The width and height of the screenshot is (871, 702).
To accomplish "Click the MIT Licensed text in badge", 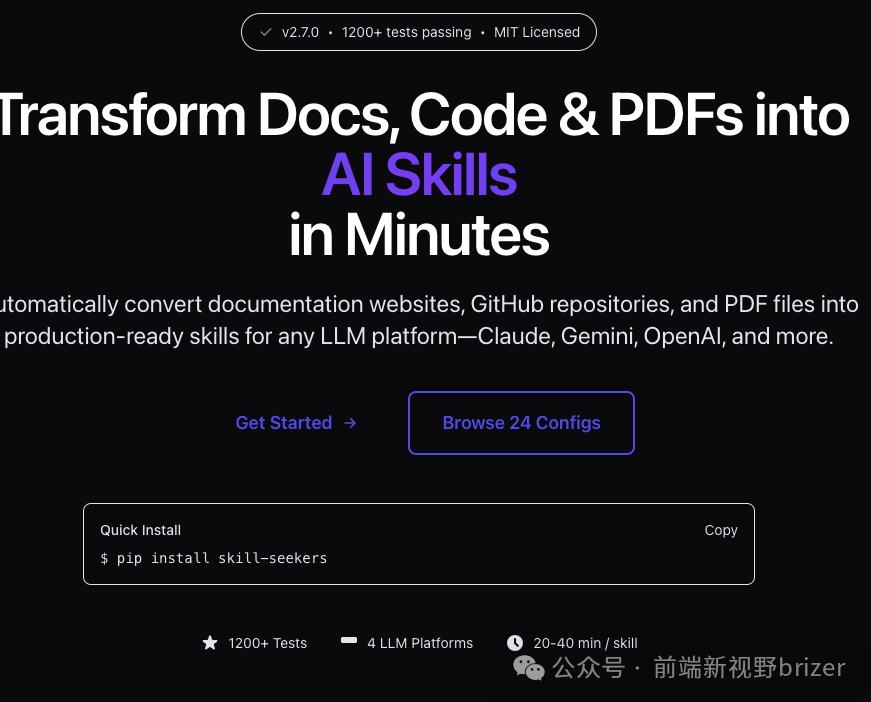I will tap(537, 32).
